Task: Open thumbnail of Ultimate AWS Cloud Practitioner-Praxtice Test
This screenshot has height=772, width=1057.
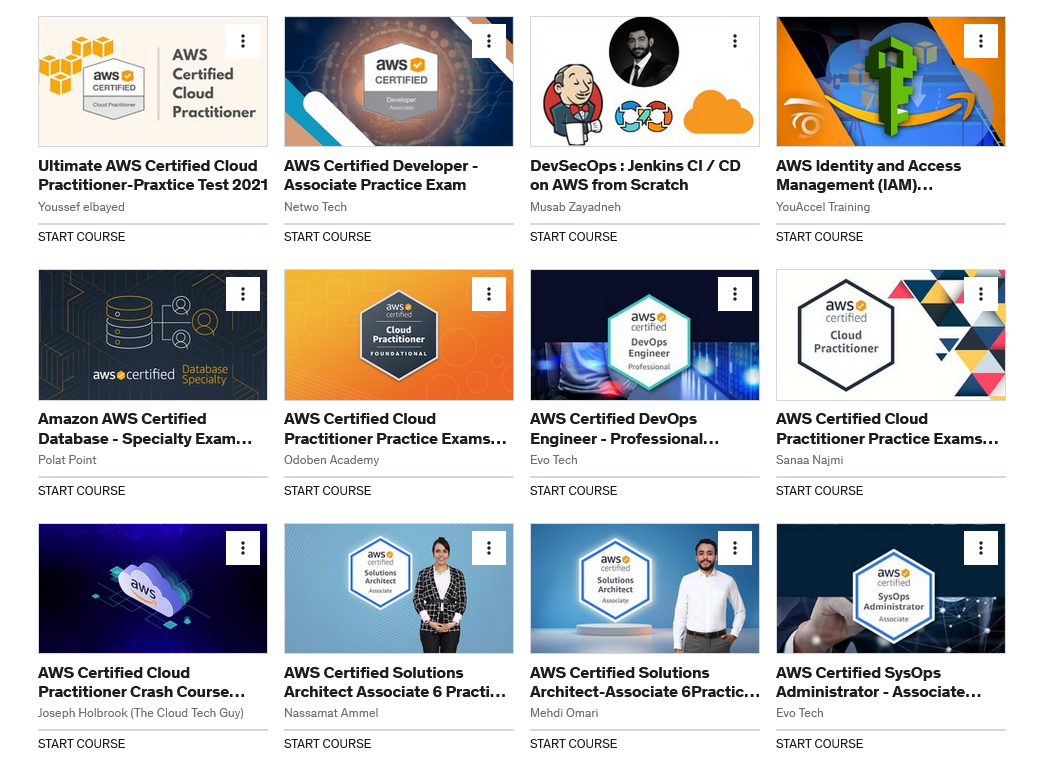Action: pos(153,82)
